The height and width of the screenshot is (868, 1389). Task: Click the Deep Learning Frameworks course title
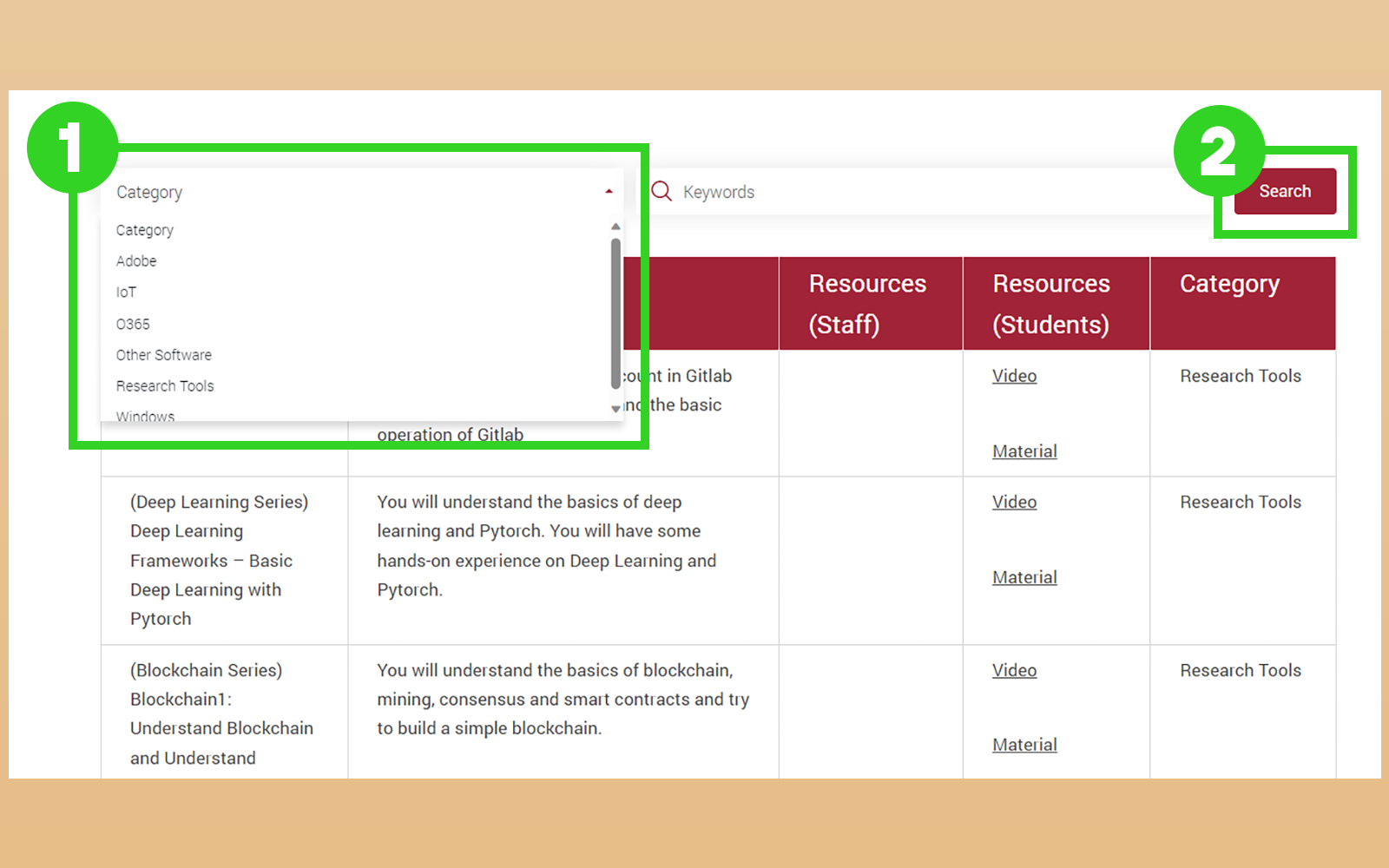point(219,561)
